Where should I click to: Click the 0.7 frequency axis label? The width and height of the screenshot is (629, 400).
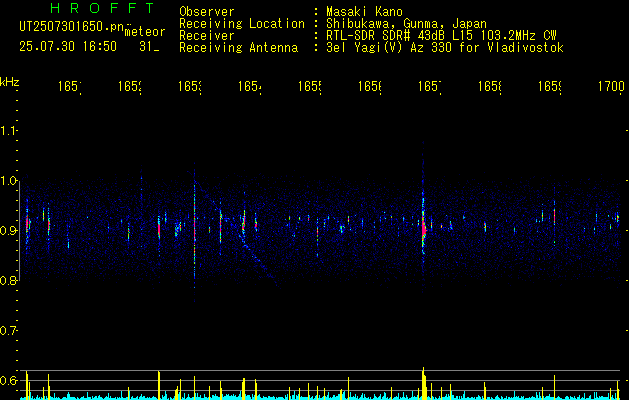(x=8, y=331)
